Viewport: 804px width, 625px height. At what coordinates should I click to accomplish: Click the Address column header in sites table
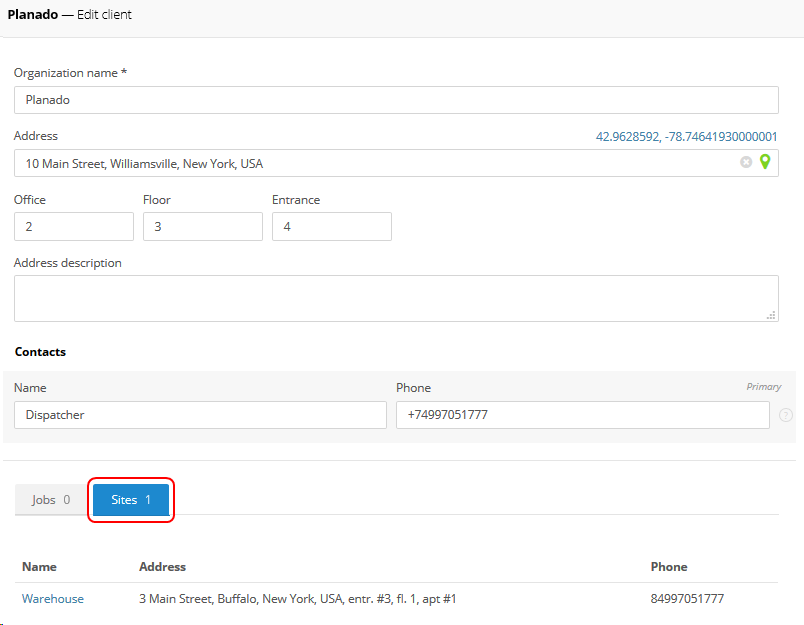163,567
